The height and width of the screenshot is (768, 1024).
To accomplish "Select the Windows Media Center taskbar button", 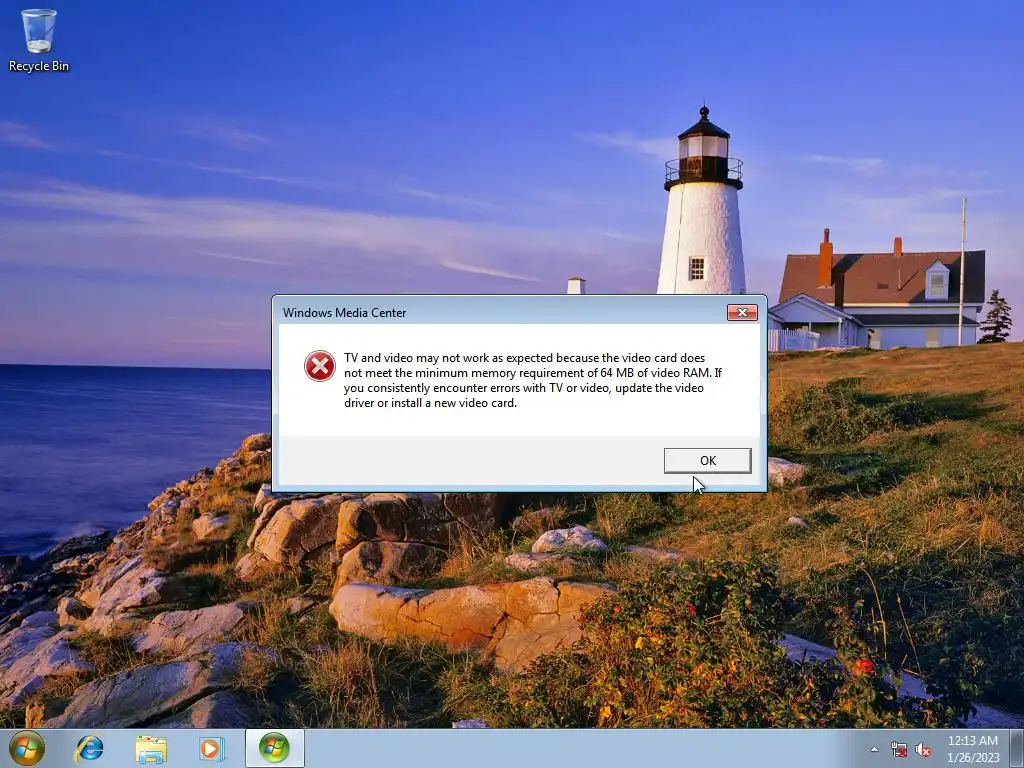I will (x=274, y=748).
